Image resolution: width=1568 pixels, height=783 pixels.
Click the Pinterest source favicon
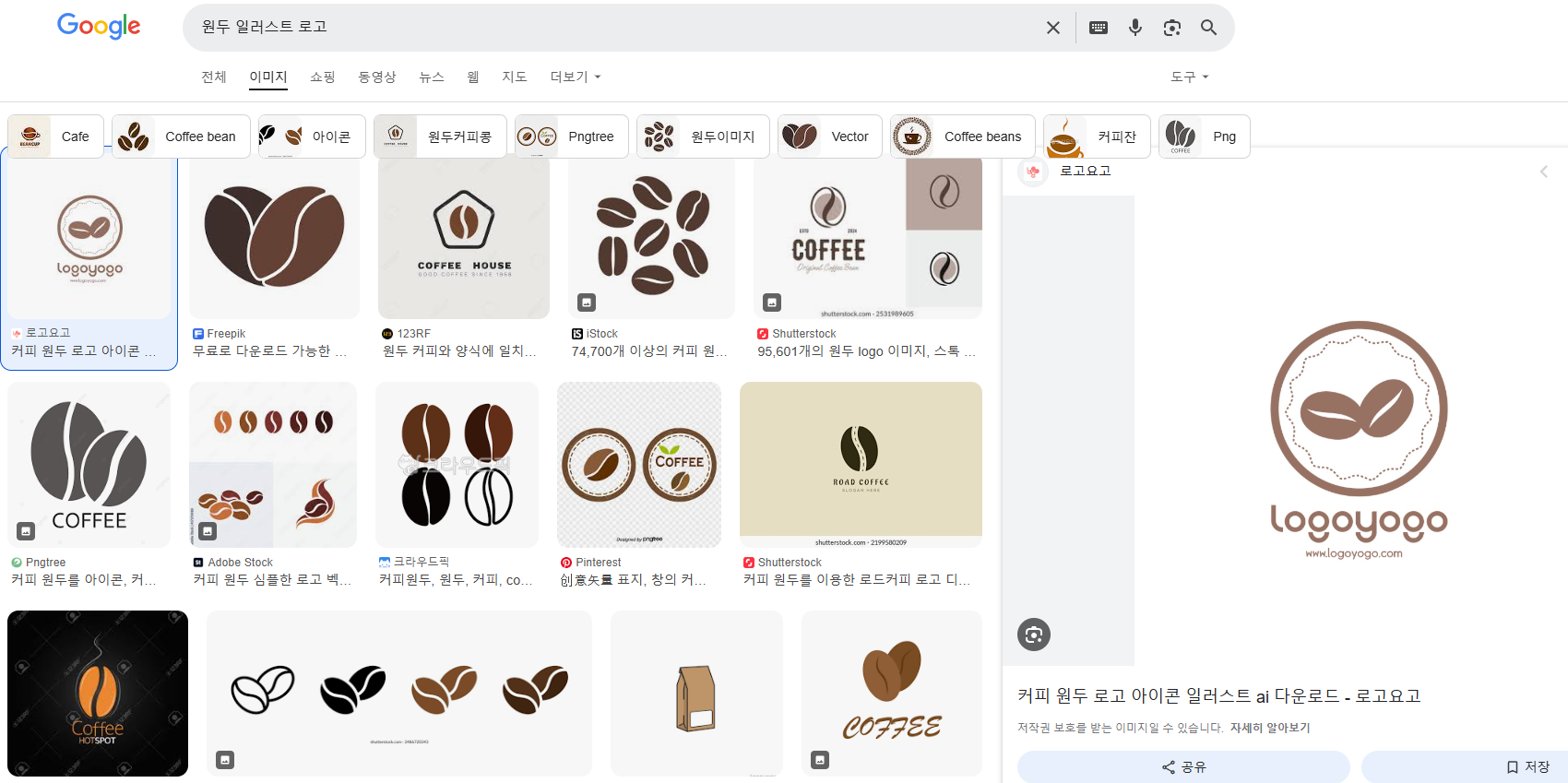click(x=566, y=563)
